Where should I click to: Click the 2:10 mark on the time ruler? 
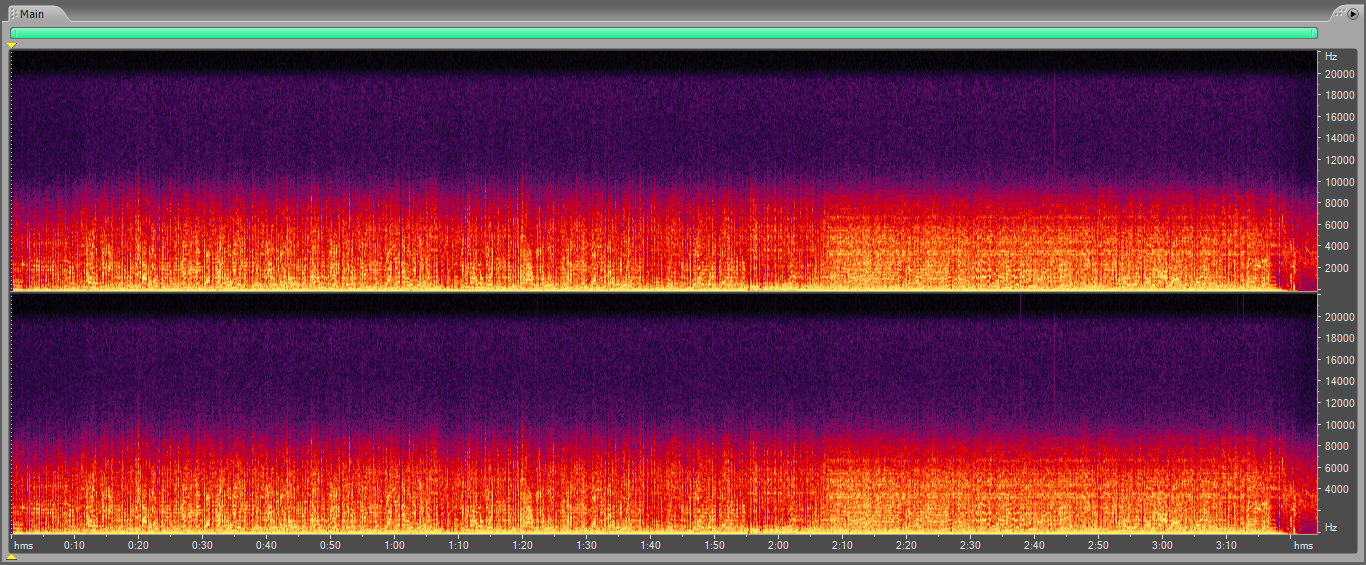pyautogui.click(x=842, y=545)
